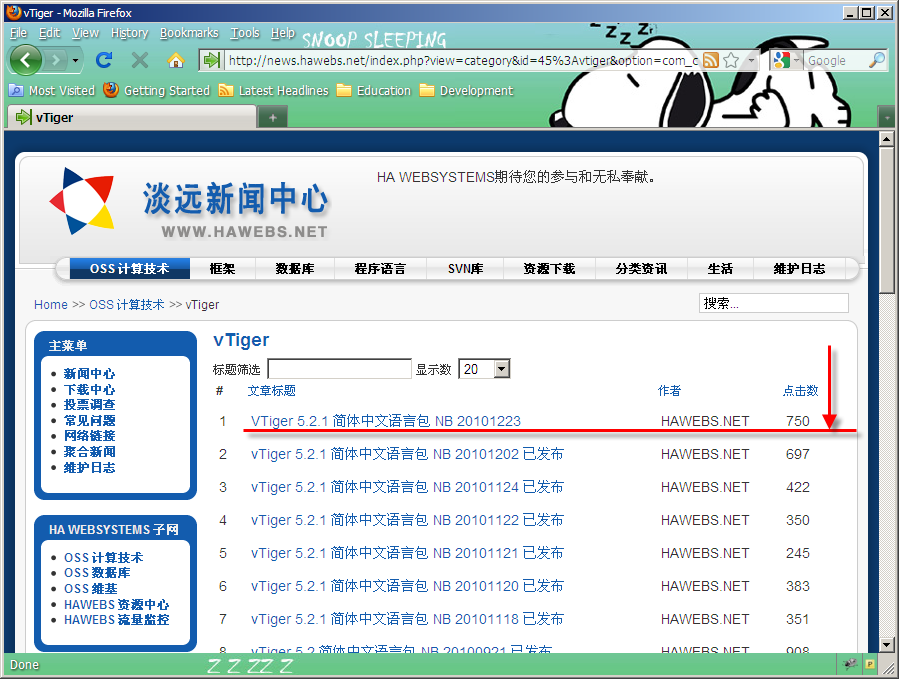Screen dimensions: 899x679
Task: Open the Latest Headlines feed bookmark
Action: [x=273, y=91]
